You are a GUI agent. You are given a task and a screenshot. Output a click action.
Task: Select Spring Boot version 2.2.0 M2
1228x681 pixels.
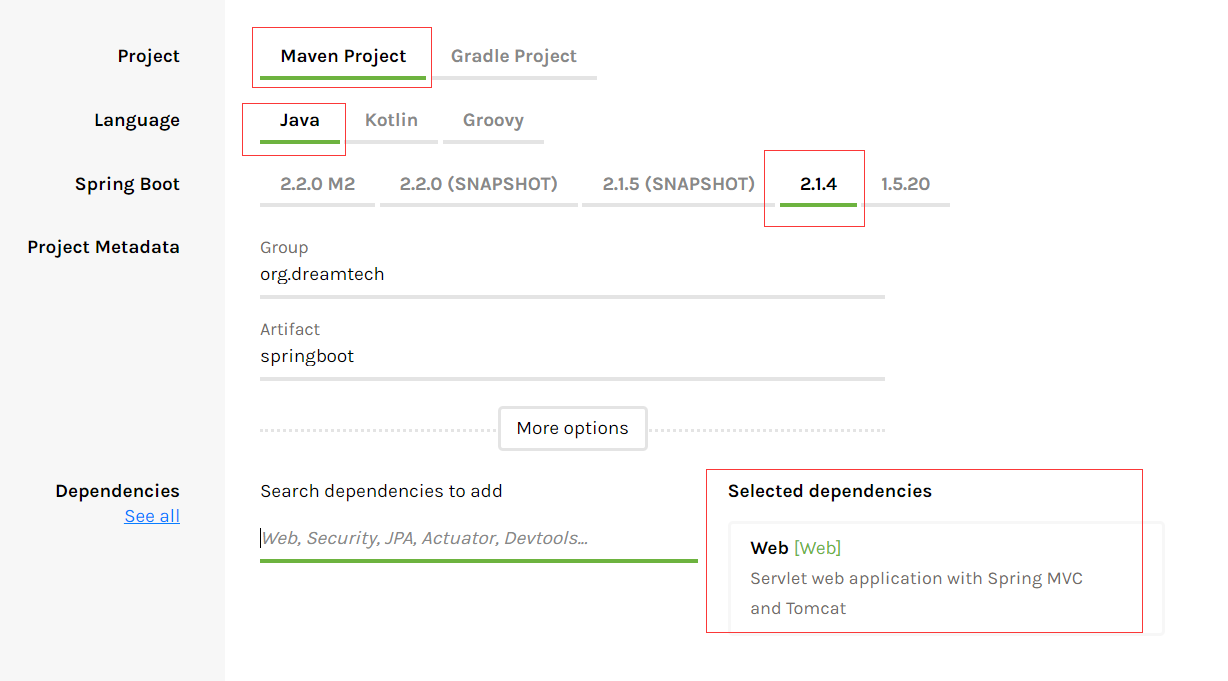click(x=317, y=184)
